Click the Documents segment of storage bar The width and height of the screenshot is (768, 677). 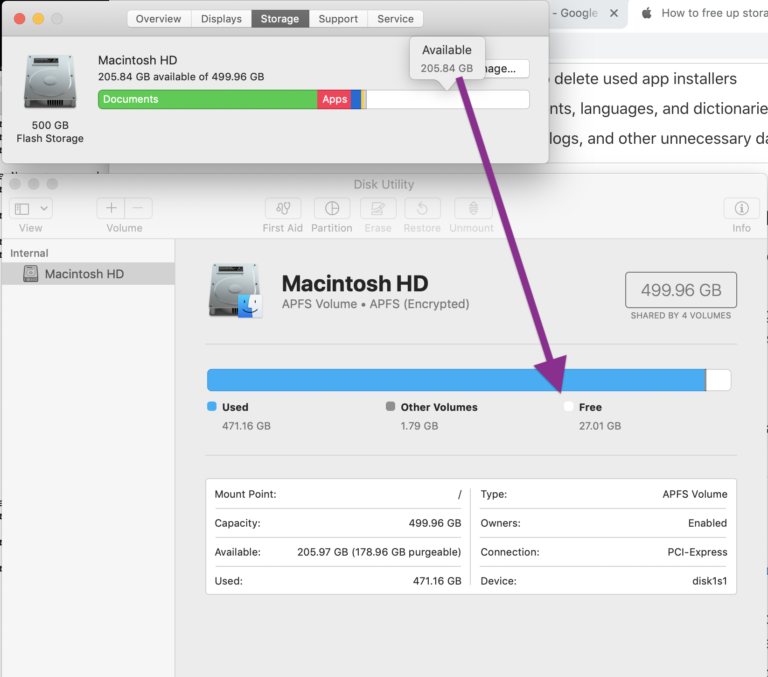[x=208, y=99]
